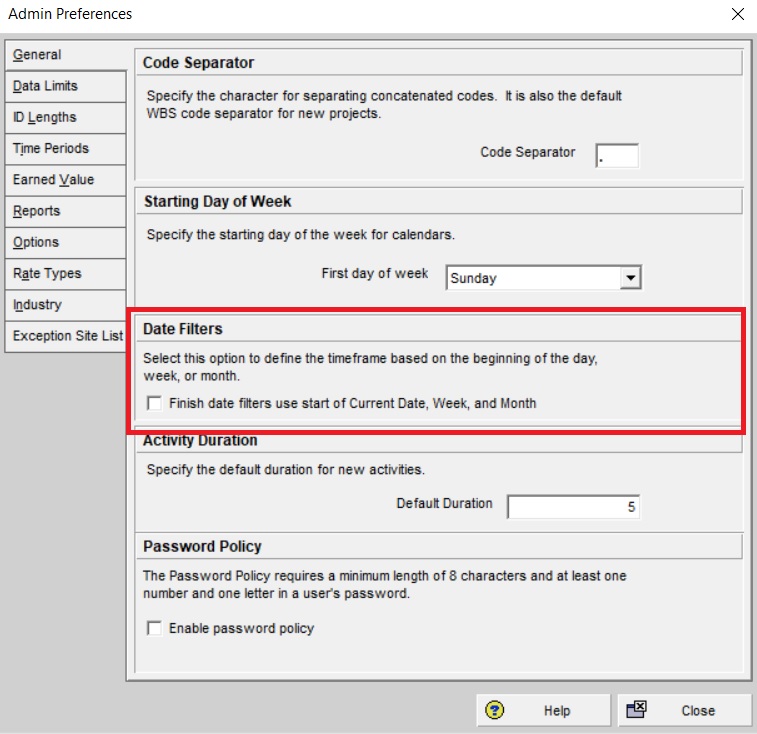Open the Reports tab
The image size is (757, 734).
pos(66,212)
